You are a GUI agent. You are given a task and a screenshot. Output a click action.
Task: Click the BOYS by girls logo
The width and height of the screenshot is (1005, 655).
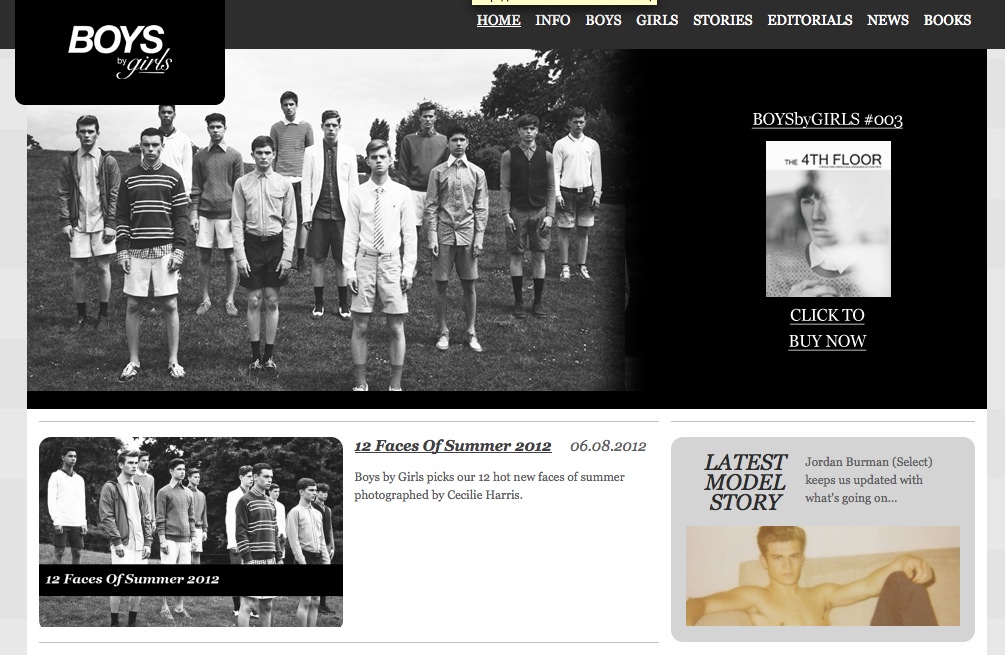click(x=120, y=51)
